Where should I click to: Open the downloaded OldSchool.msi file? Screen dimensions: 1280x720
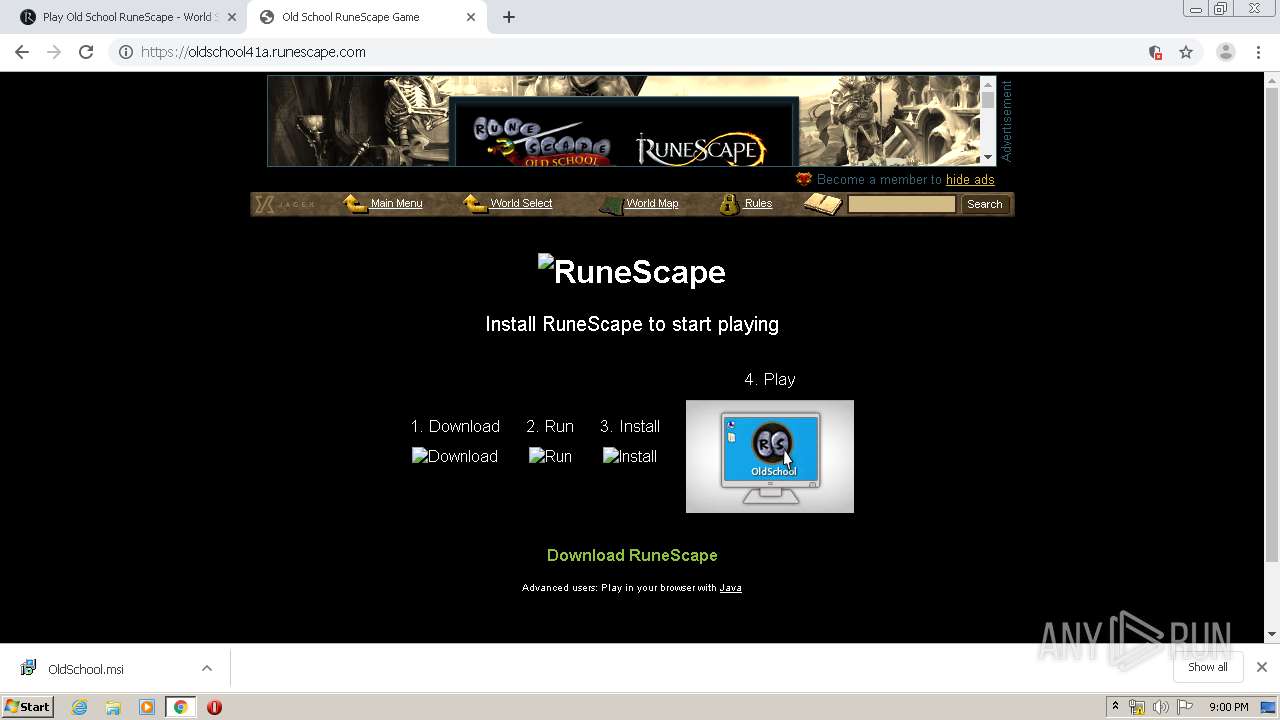coord(86,669)
